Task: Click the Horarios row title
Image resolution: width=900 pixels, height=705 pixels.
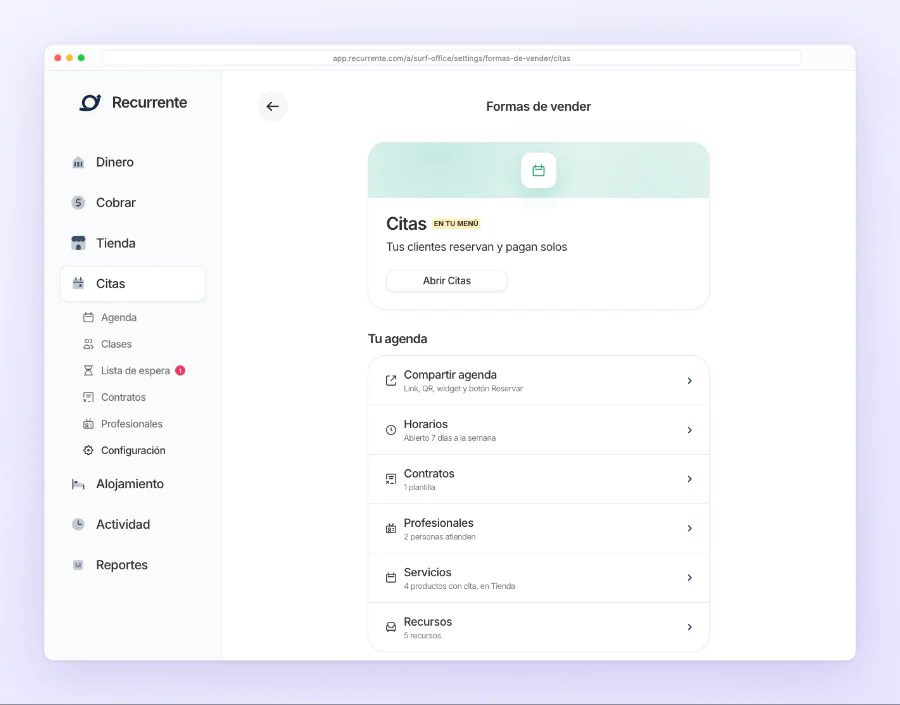Action: pyautogui.click(x=425, y=424)
